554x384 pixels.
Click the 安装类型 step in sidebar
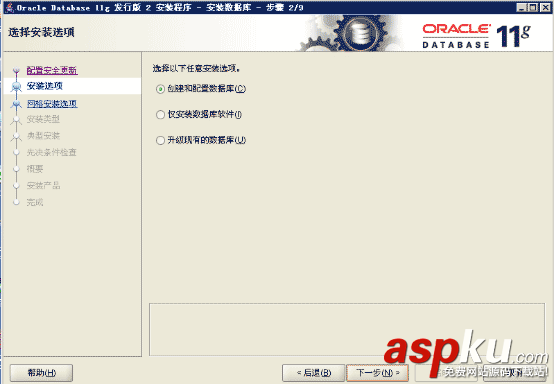[43, 119]
